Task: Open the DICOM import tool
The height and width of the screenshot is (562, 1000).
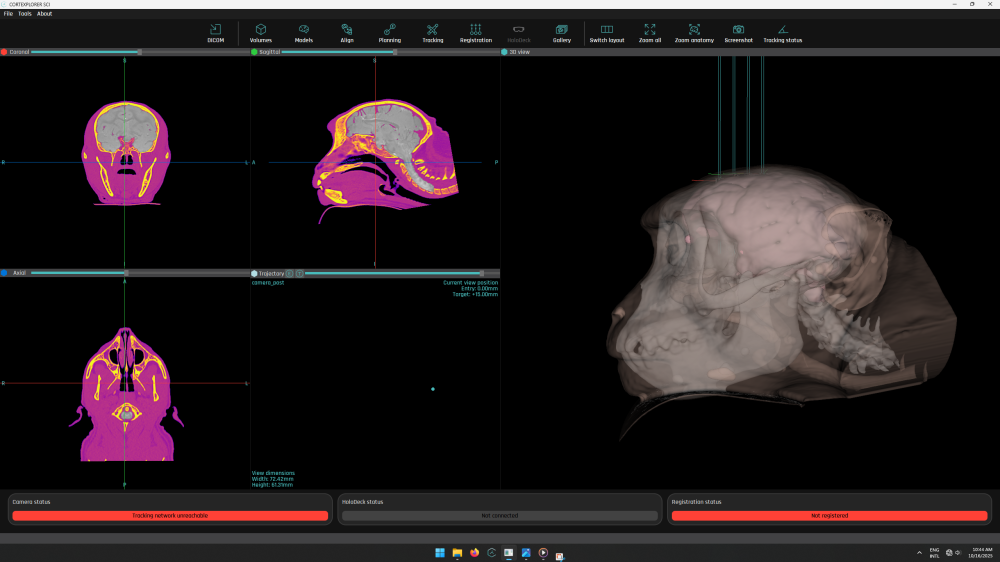Action: tap(216, 32)
